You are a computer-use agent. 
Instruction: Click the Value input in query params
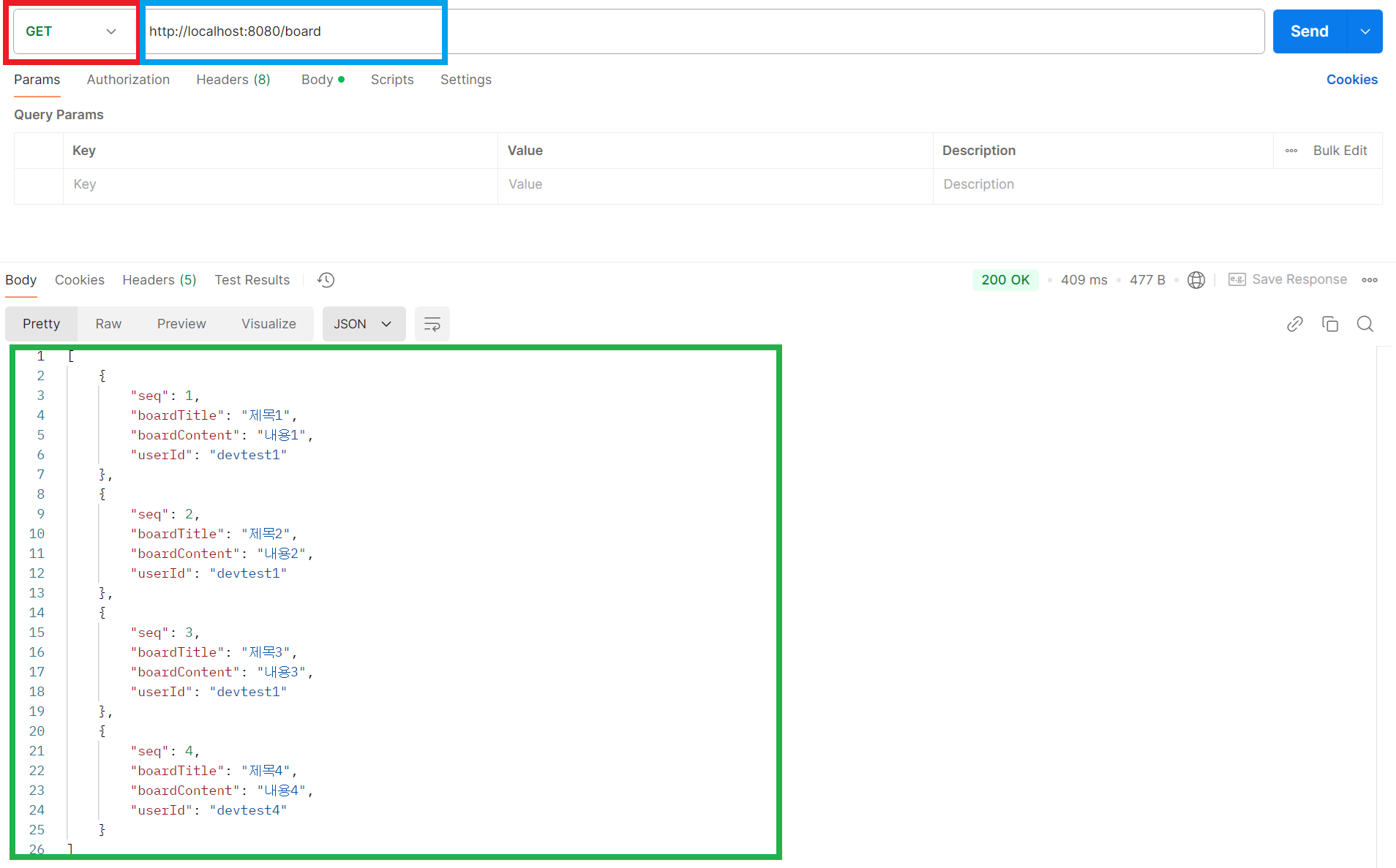[715, 184]
